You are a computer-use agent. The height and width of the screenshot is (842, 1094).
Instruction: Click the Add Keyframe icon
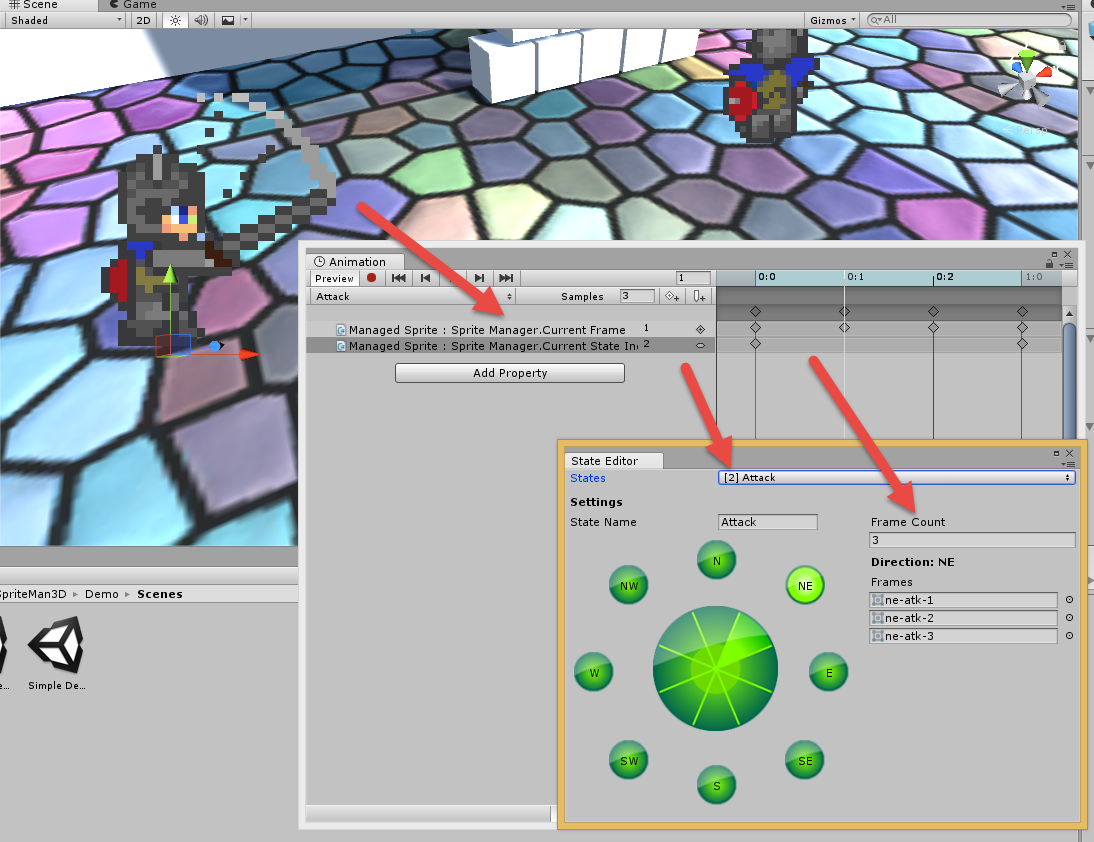point(672,297)
